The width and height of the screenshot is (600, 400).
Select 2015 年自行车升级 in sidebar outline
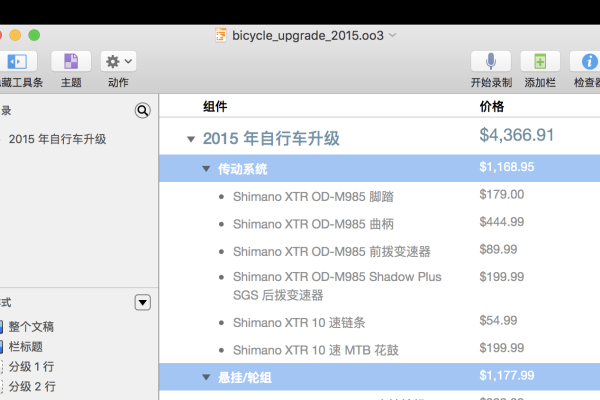coord(57,139)
